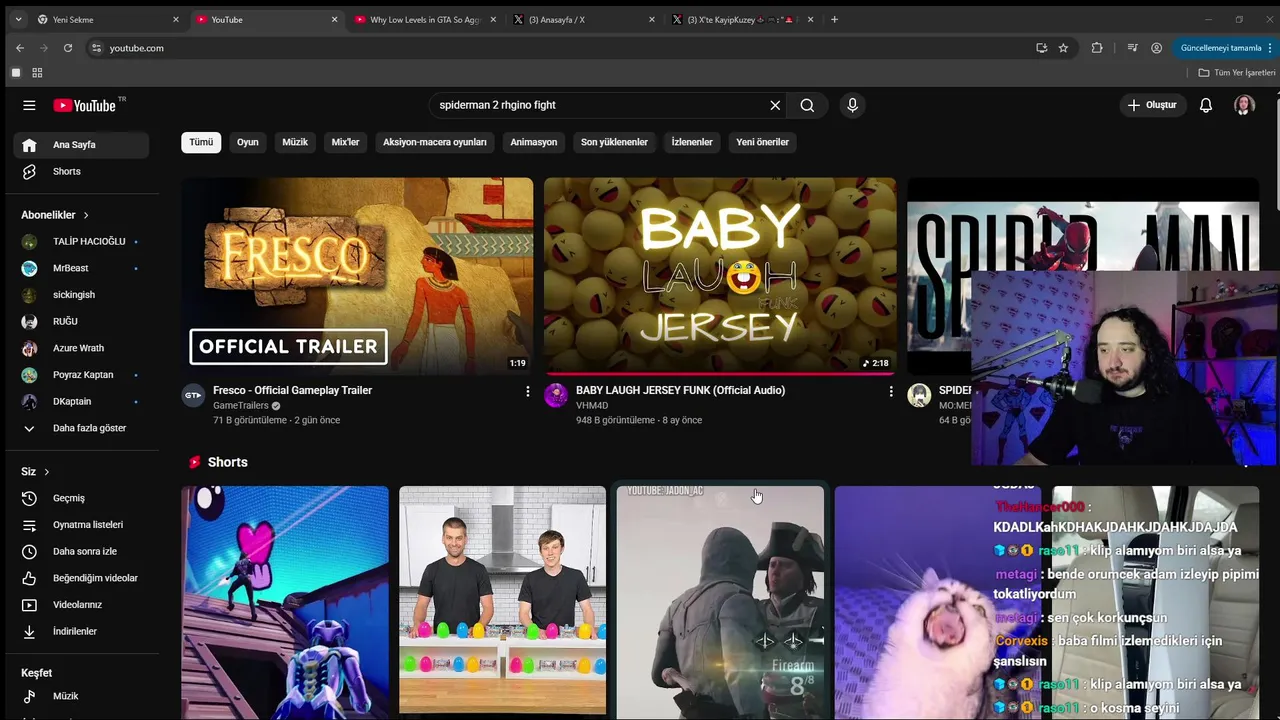Select the Müzik filter chip
Image resolution: width=1280 pixels, height=720 pixels.
pyautogui.click(x=295, y=142)
